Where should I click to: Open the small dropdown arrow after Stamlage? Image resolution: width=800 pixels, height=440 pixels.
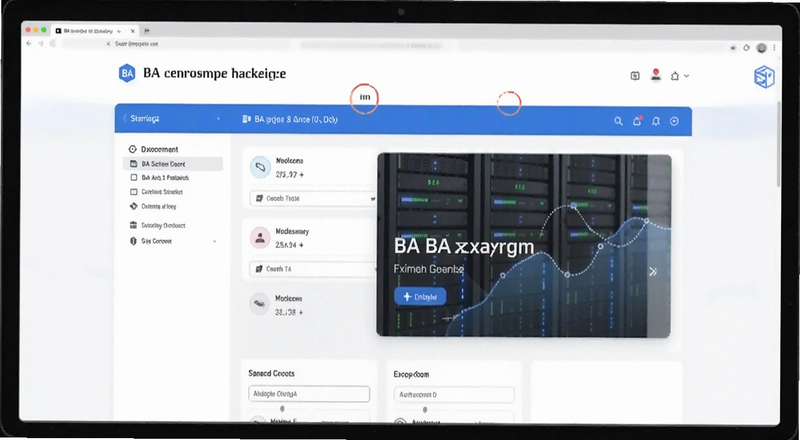218,118
